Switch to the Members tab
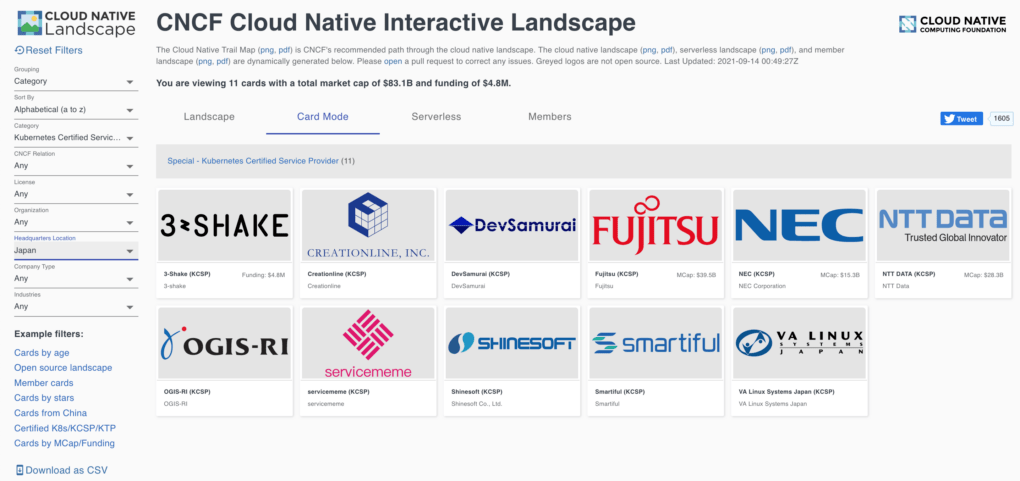 tap(550, 117)
